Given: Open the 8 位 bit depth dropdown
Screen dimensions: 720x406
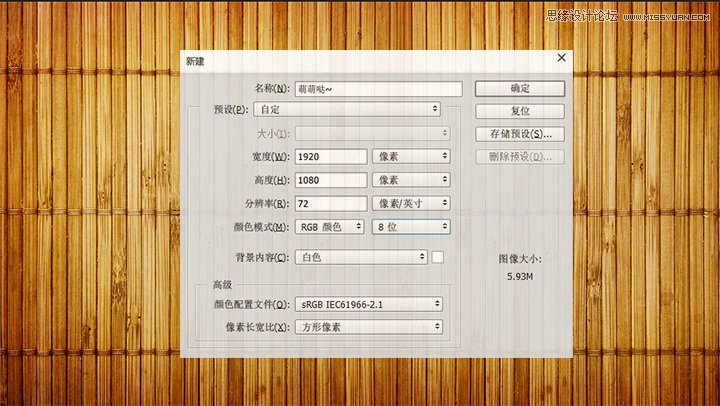Looking at the screenshot, I should tap(410, 227).
